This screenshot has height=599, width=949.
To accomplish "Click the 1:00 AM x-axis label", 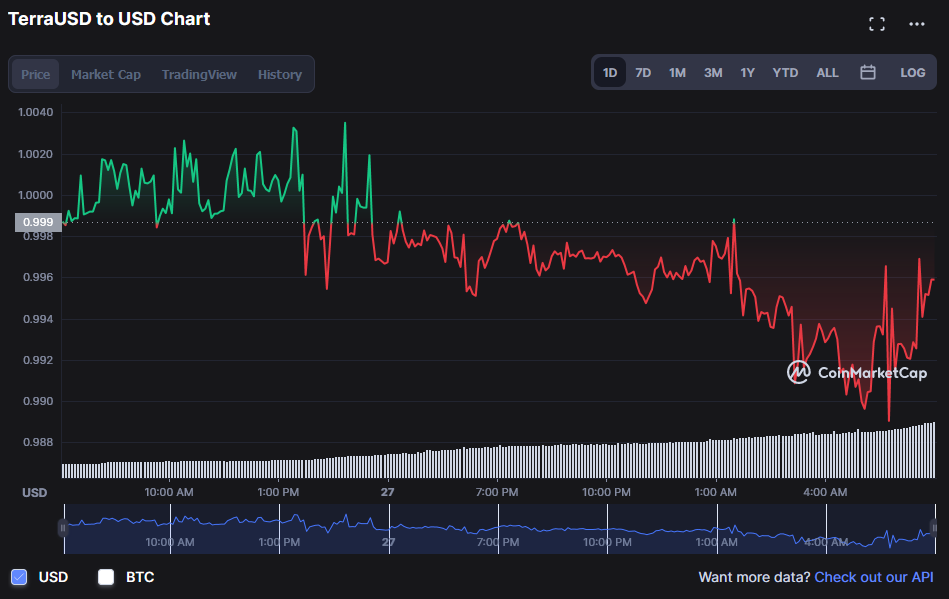I will coord(715,492).
